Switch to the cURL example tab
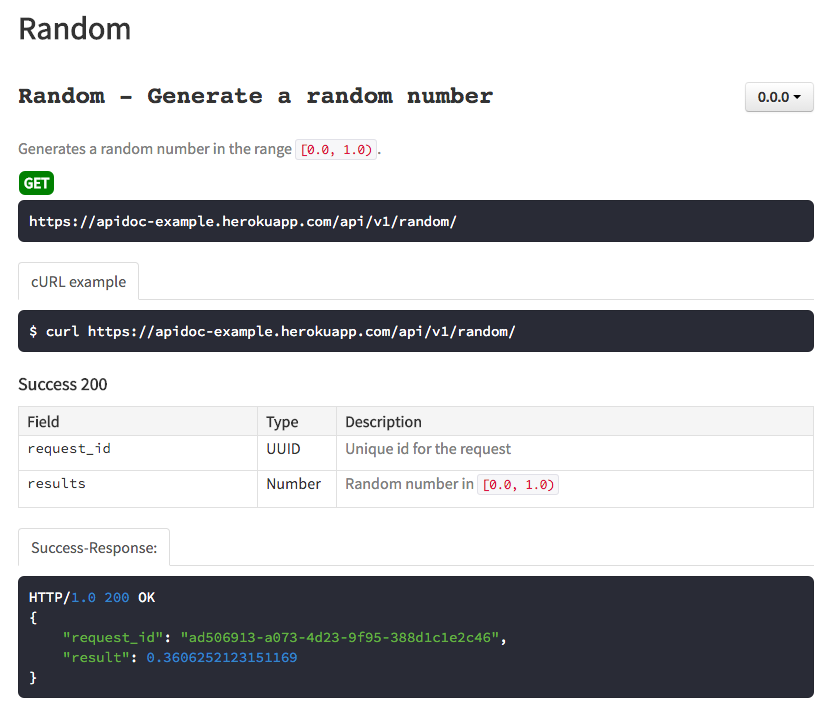This screenshot has height=718, width=832. click(78, 281)
